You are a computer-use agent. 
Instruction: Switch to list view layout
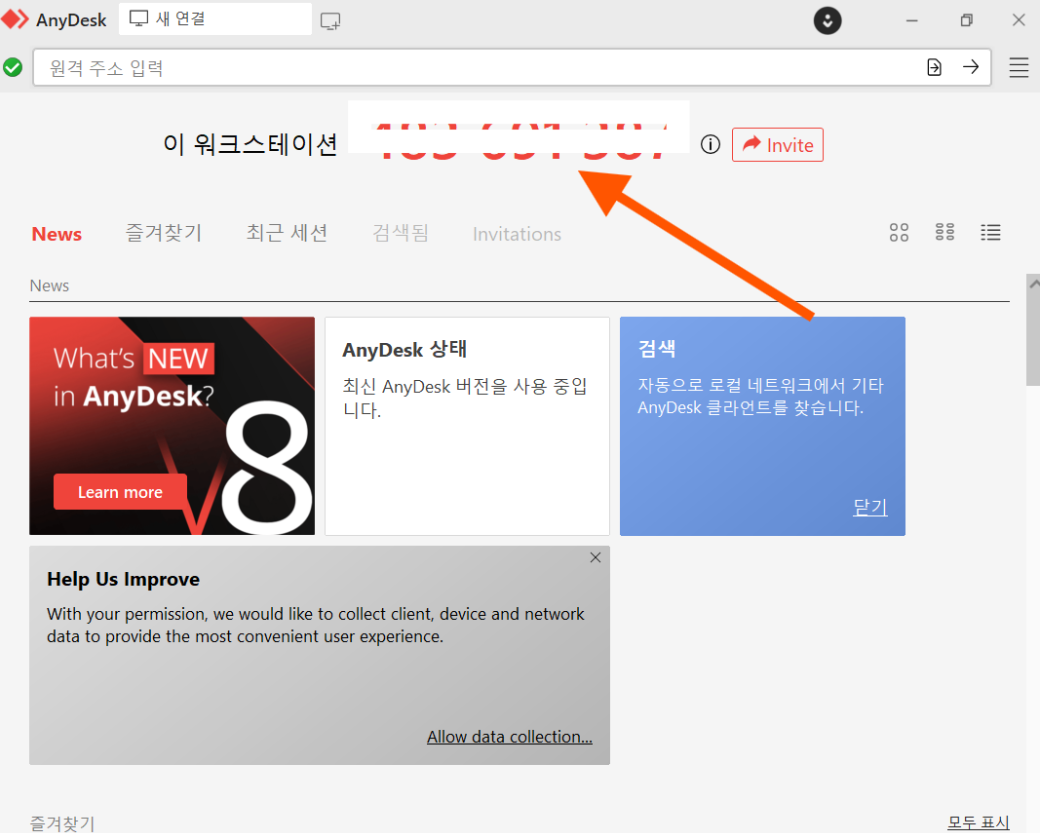[990, 232]
